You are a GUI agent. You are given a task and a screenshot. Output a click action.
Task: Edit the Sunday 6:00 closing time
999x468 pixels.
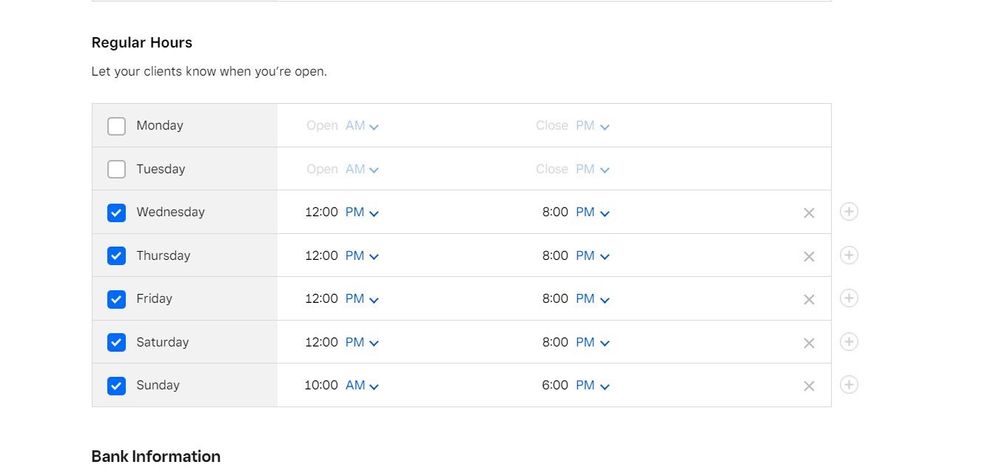[555, 386]
